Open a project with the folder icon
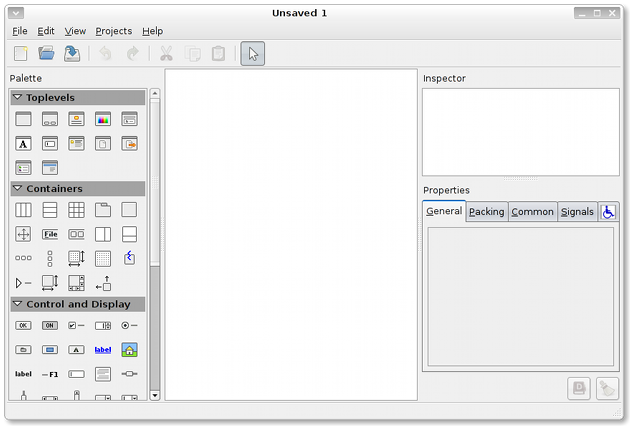630x426 pixels. (x=46, y=54)
